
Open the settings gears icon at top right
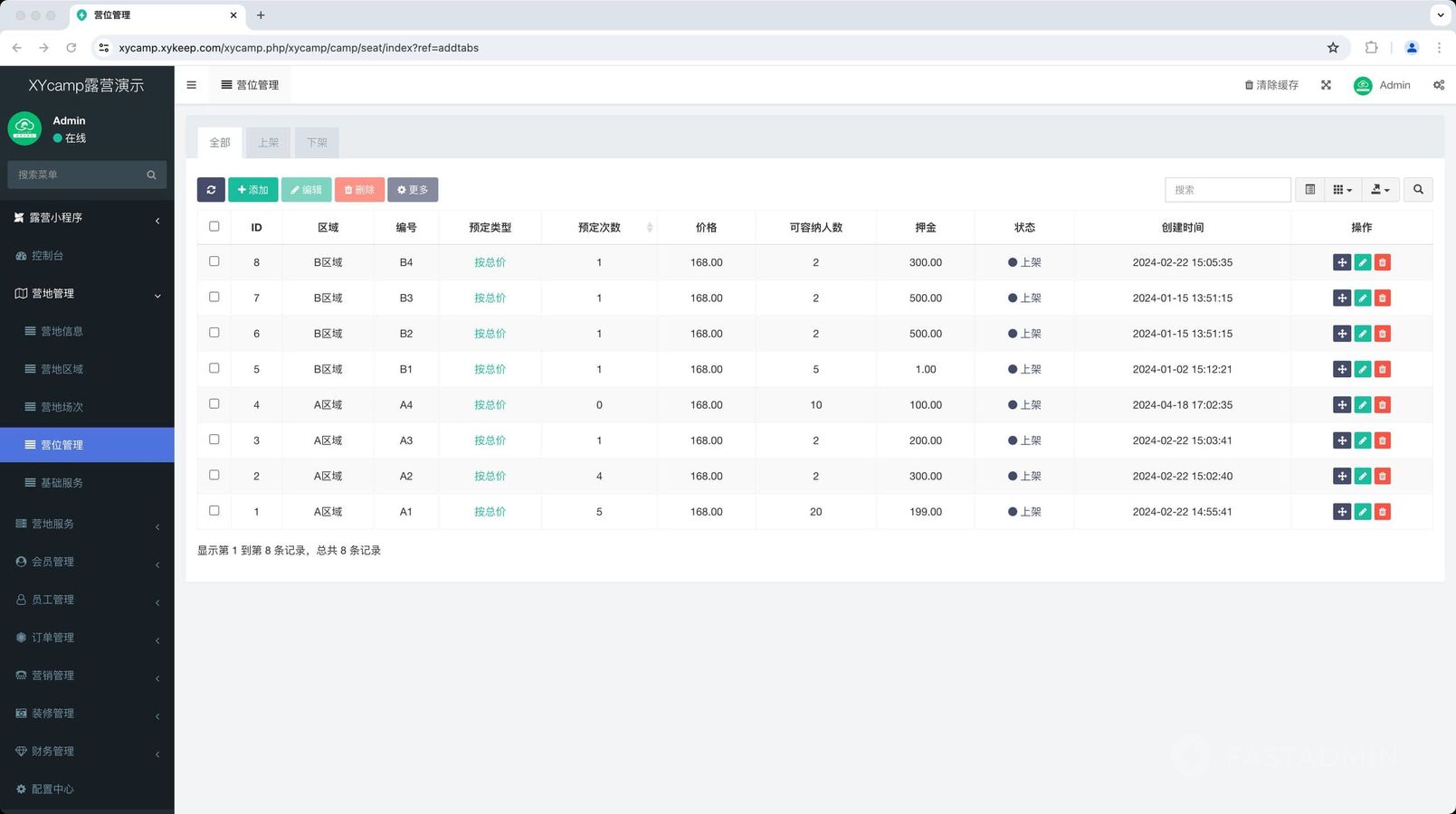[1438, 85]
